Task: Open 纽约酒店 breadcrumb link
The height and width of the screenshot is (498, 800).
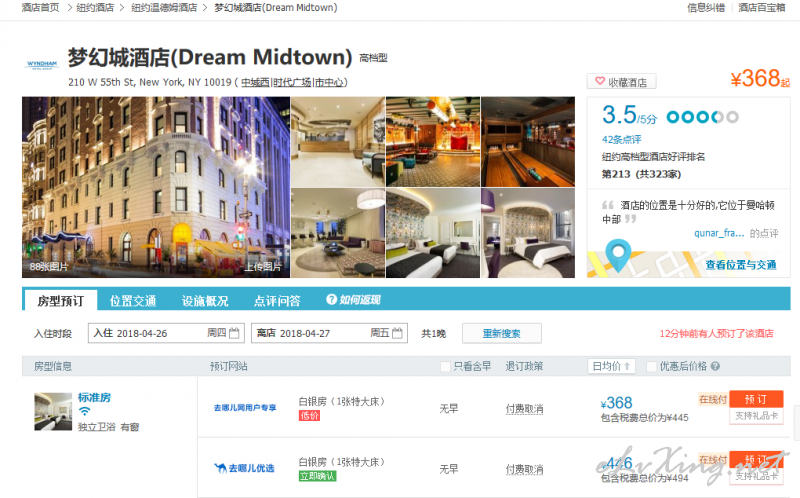Action: [95, 8]
